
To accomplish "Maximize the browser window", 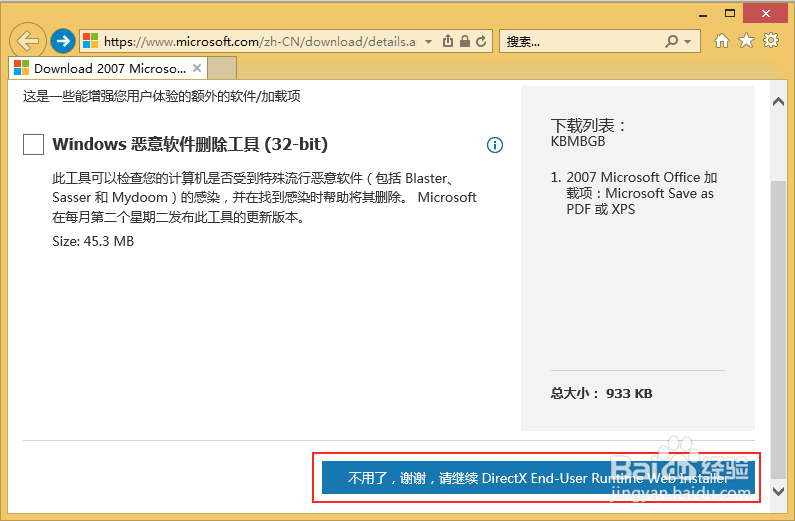I will point(730,14).
